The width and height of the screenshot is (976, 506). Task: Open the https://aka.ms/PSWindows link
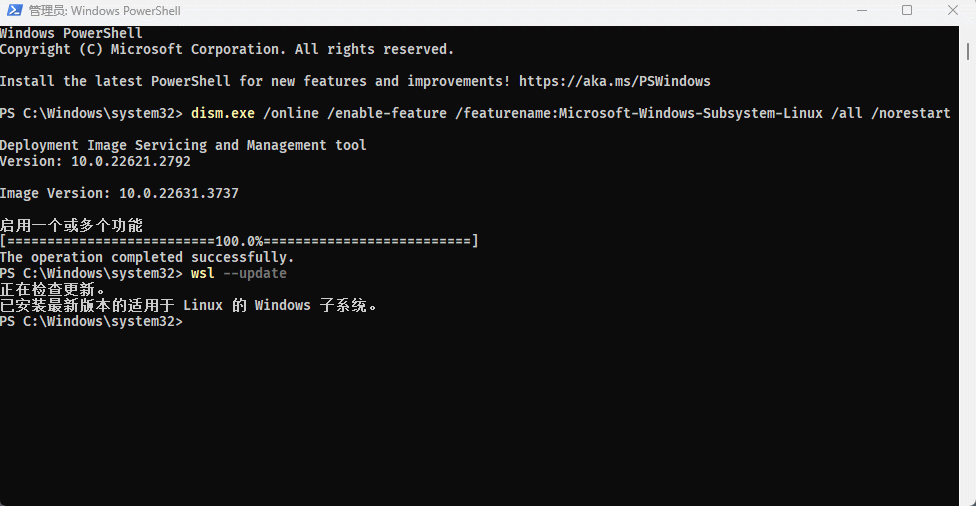tap(615, 81)
